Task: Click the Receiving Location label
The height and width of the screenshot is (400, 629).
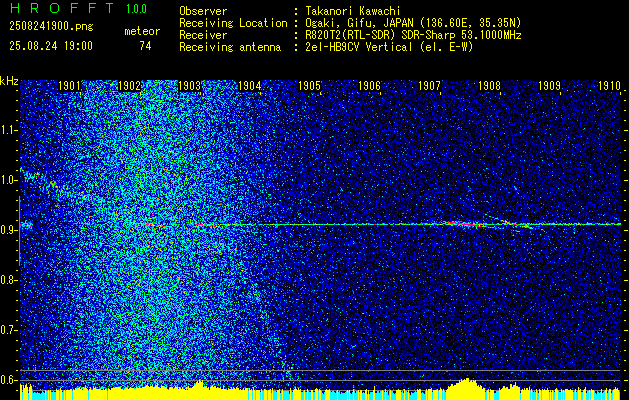Action: 233,23
